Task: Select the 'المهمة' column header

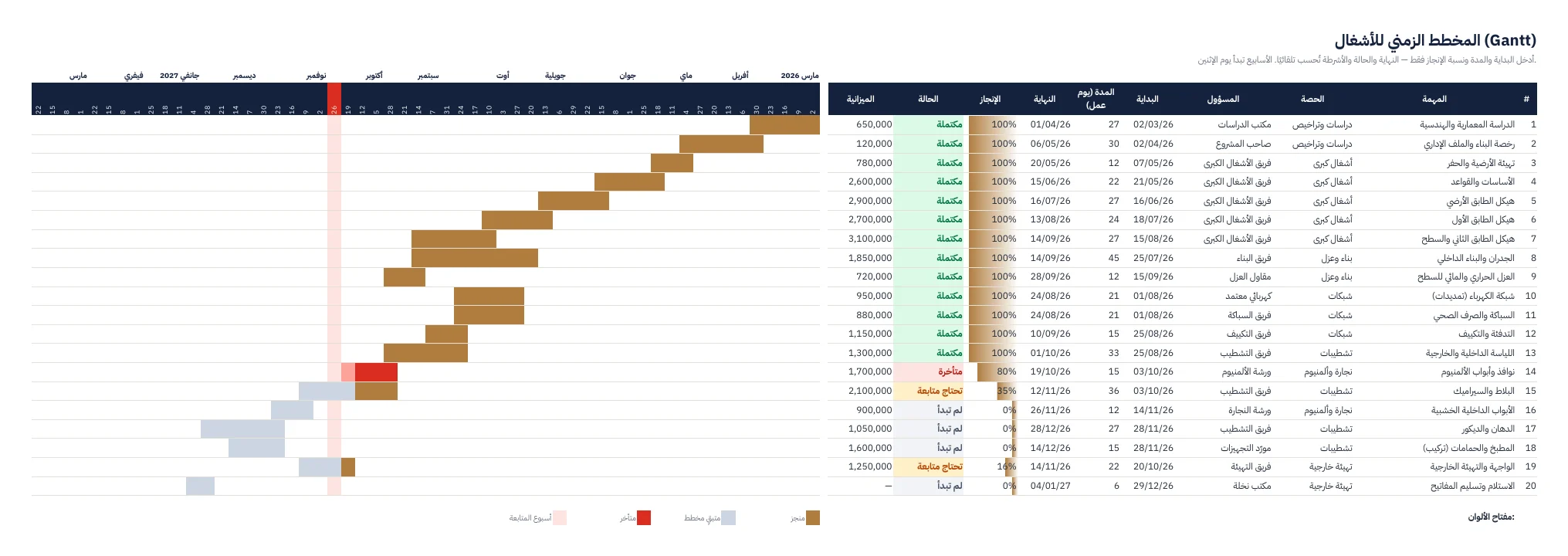Action: [x=1434, y=99]
